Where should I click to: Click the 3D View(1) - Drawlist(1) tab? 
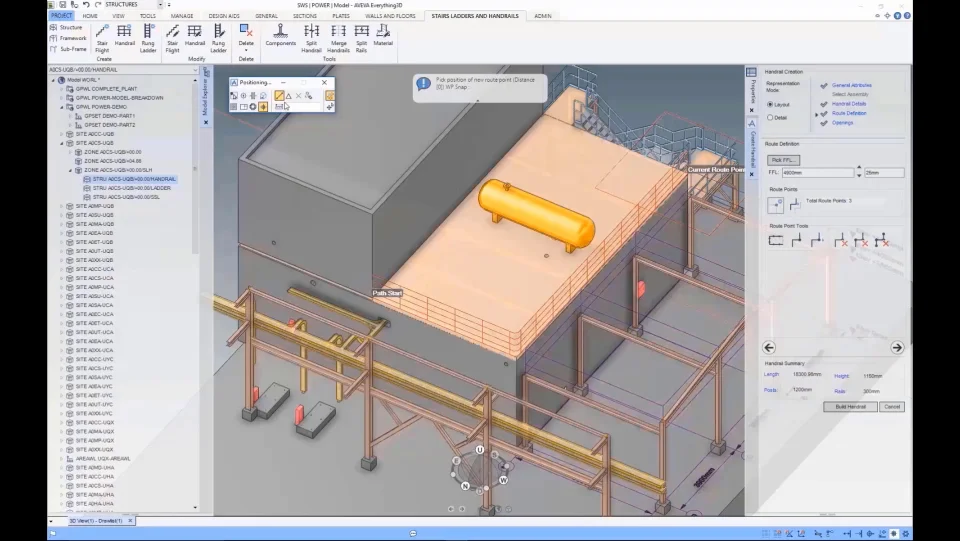96,521
